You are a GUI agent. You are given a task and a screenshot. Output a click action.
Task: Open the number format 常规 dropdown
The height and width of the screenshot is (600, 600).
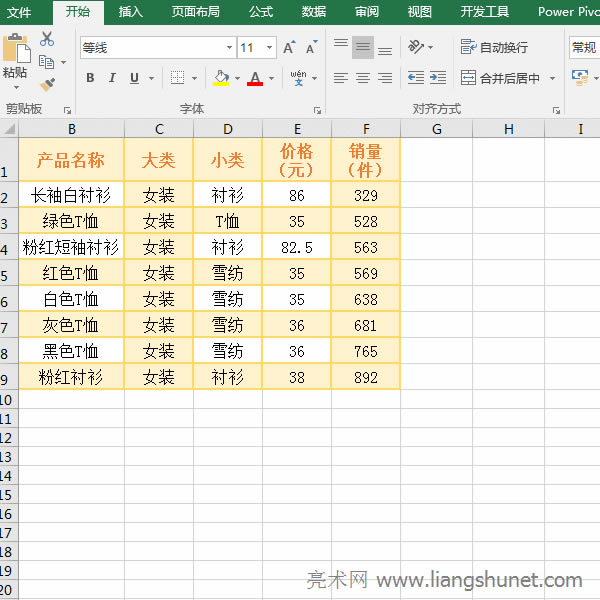(584, 47)
